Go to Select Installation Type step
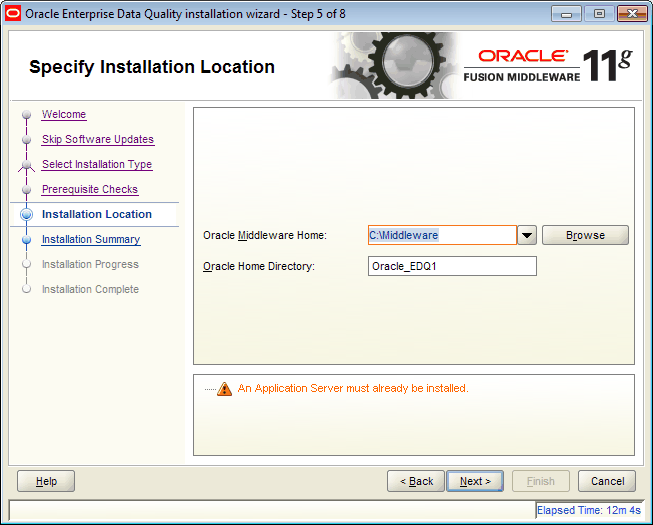This screenshot has height=525, width=653. coord(97,164)
